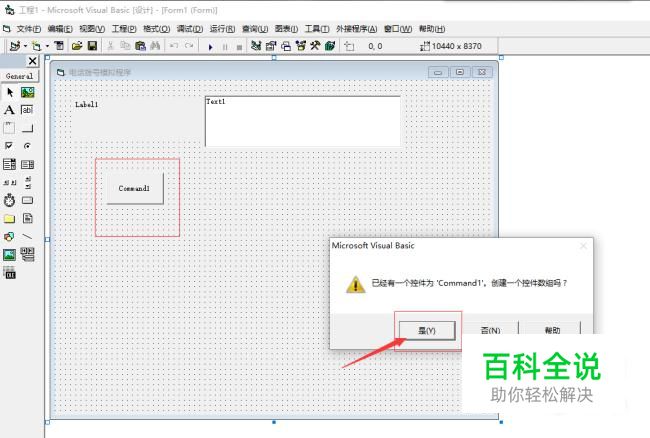Select the PictureBox control in toolbox
The height and width of the screenshot is (438, 650).
[x=28, y=92]
